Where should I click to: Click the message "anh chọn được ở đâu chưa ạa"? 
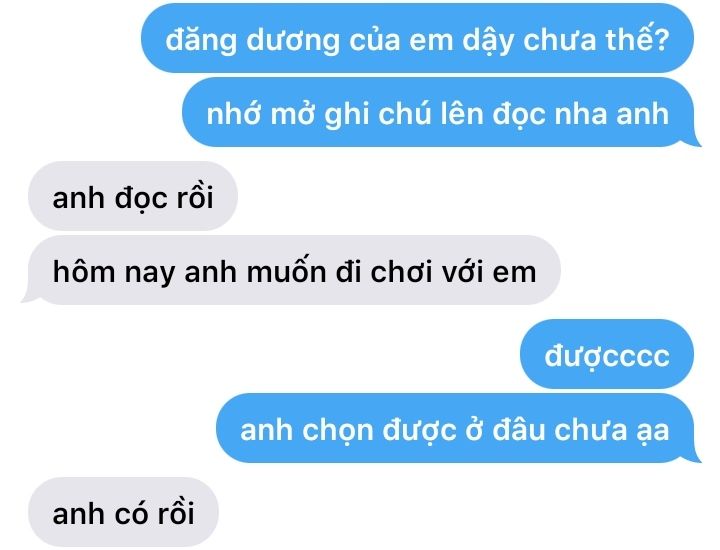458,429
